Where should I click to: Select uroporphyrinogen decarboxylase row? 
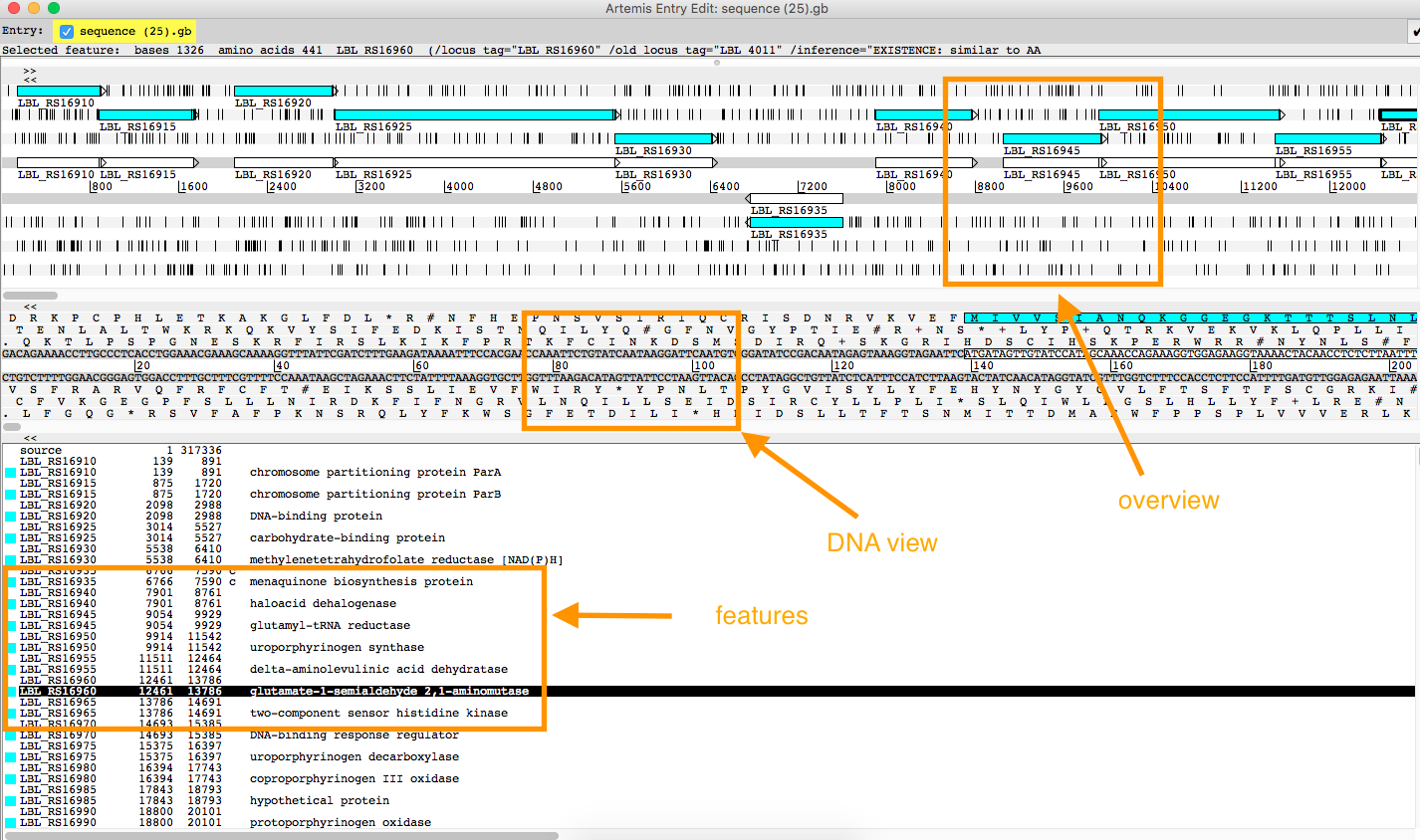709,757
